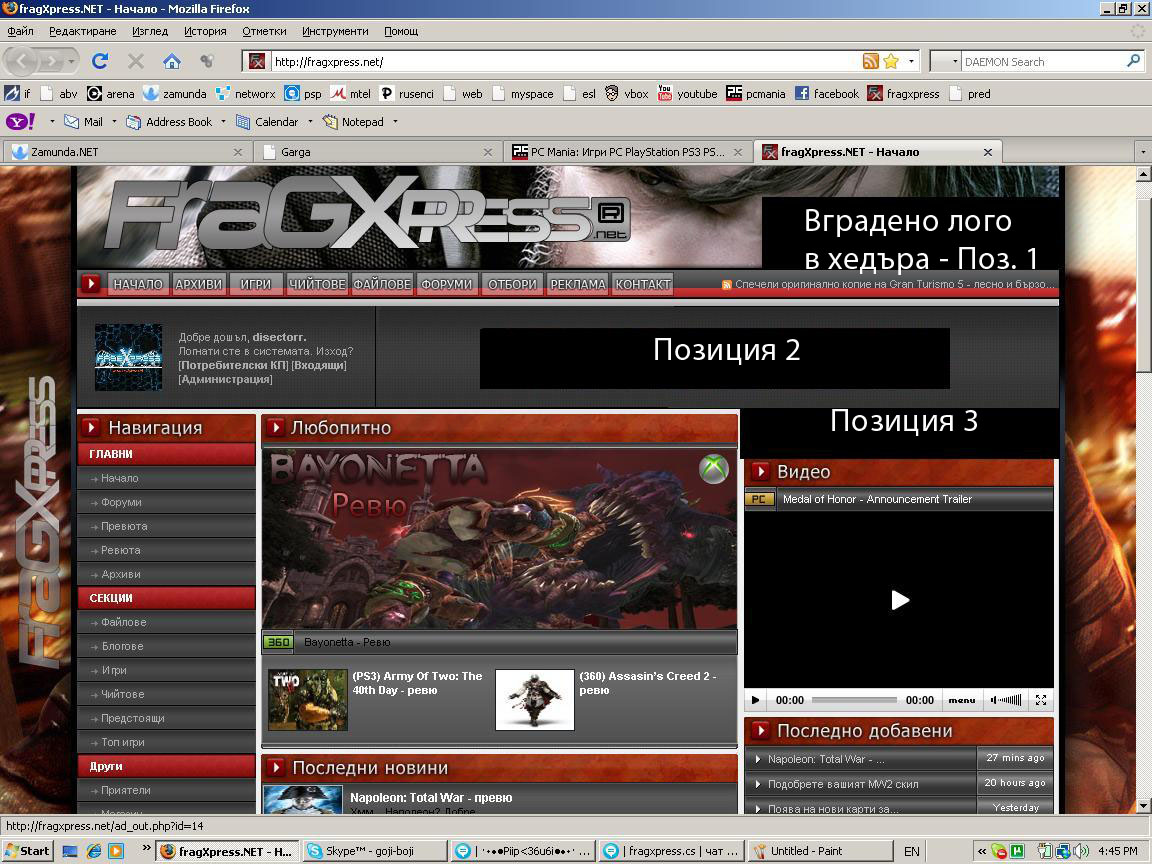This screenshot has width=1152, height=864.
Task: Open the pcmania bookmark
Action: 756,93
